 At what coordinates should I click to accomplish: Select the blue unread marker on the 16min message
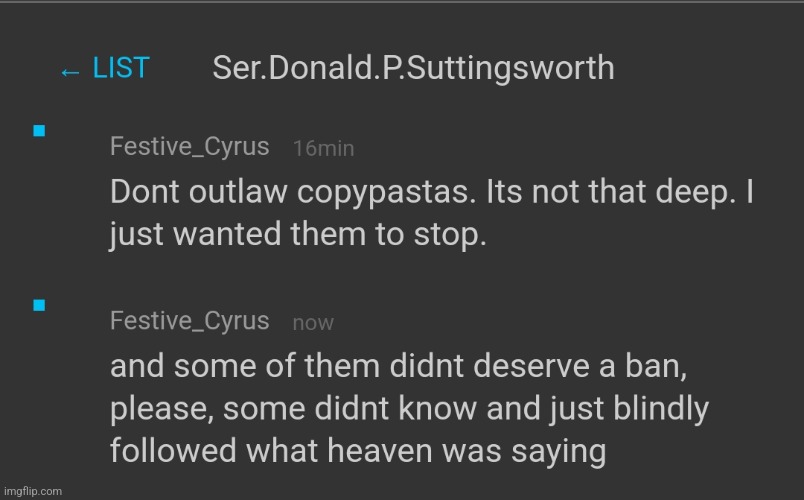pos(39,131)
